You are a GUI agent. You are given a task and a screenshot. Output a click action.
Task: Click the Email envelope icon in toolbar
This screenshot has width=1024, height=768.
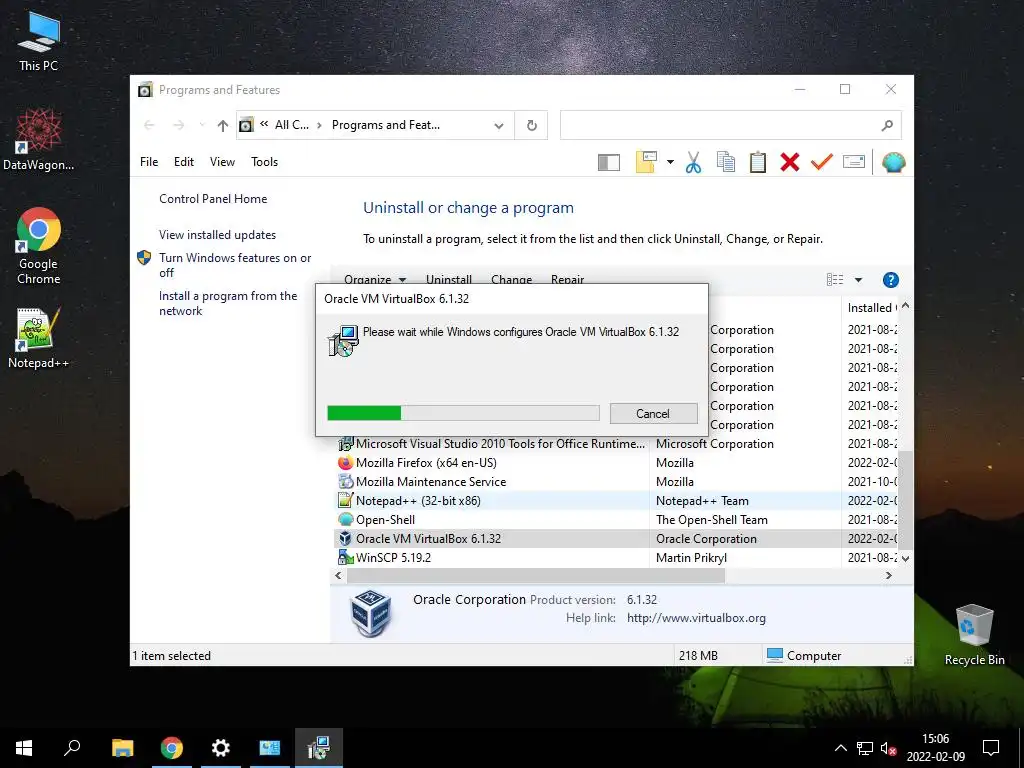[x=854, y=161]
